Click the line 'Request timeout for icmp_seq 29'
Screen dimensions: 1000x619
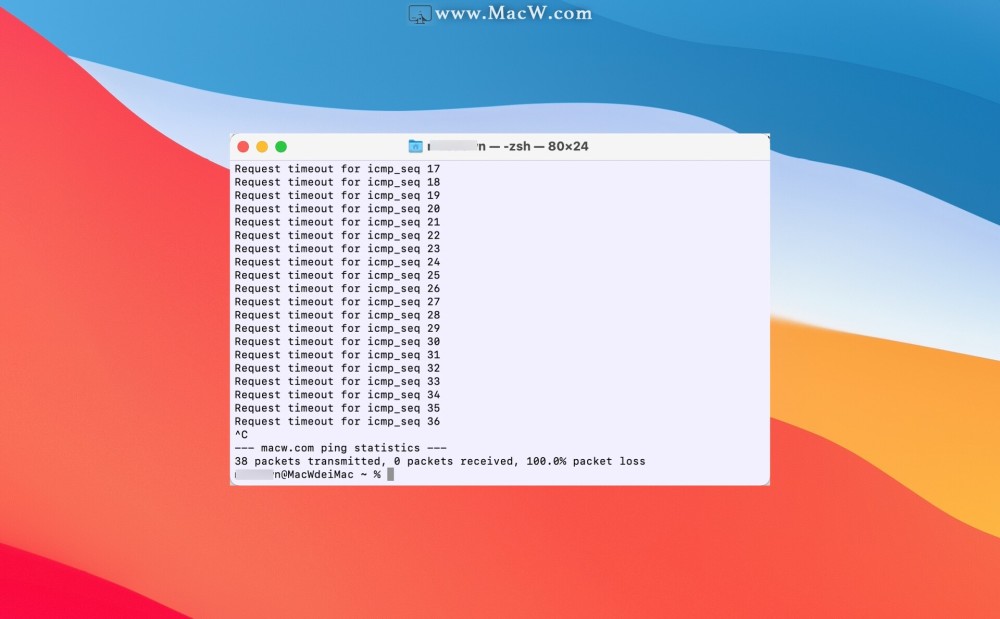pos(337,328)
